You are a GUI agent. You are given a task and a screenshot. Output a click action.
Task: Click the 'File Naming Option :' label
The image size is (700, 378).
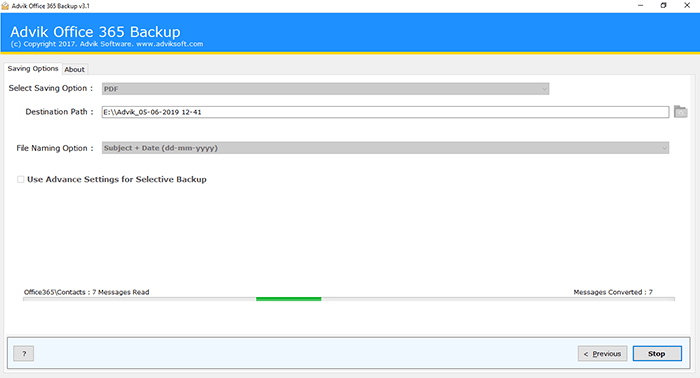tap(55, 148)
